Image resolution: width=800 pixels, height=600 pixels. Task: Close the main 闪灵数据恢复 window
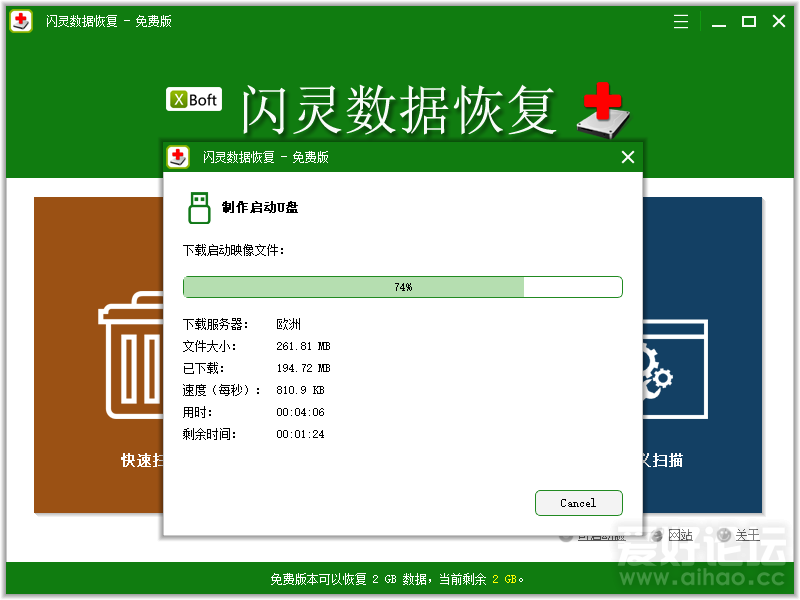coord(779,21)
